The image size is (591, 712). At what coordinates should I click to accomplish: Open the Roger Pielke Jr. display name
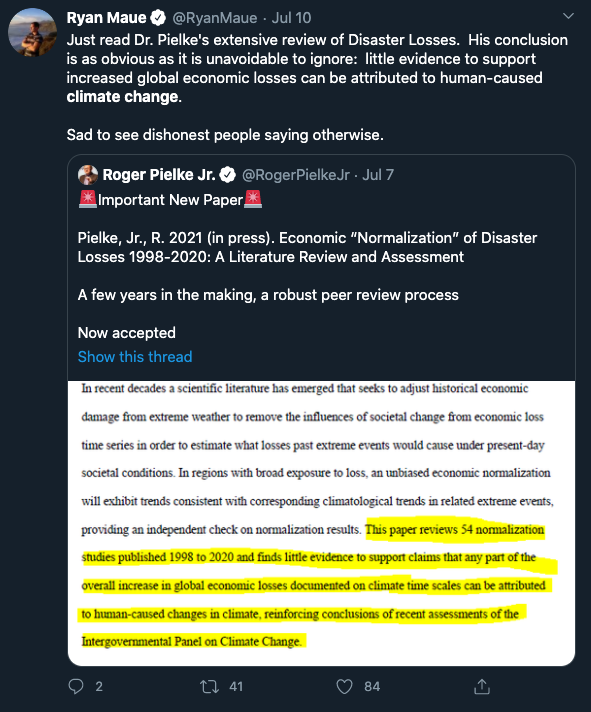pos(159,175)
